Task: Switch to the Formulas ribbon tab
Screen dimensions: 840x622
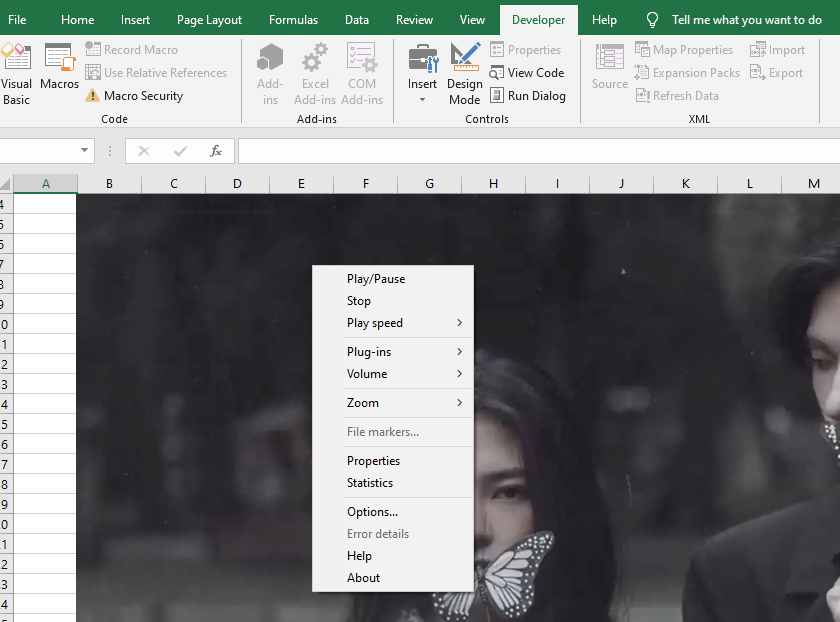Action: coord(293,19)
